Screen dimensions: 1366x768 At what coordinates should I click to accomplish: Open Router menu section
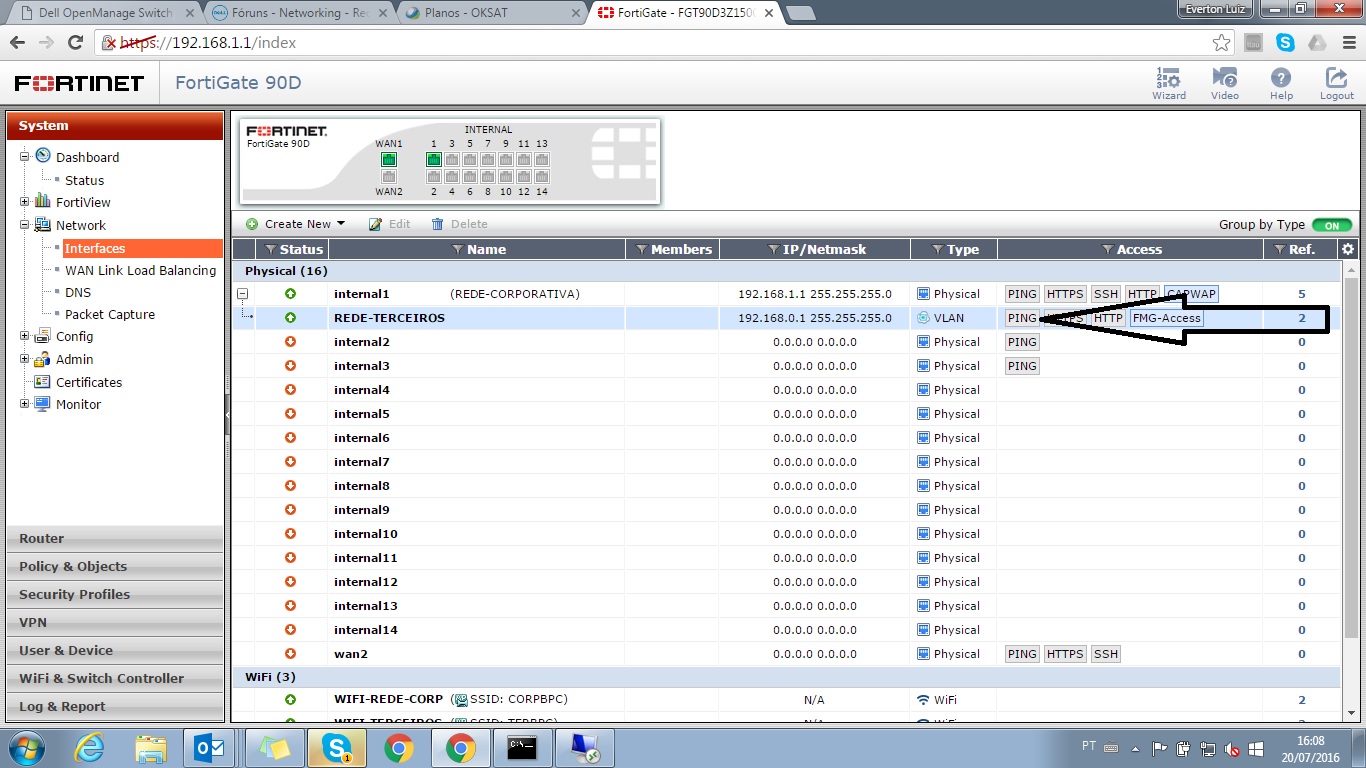pyautogui.click(x=115, y=538)
